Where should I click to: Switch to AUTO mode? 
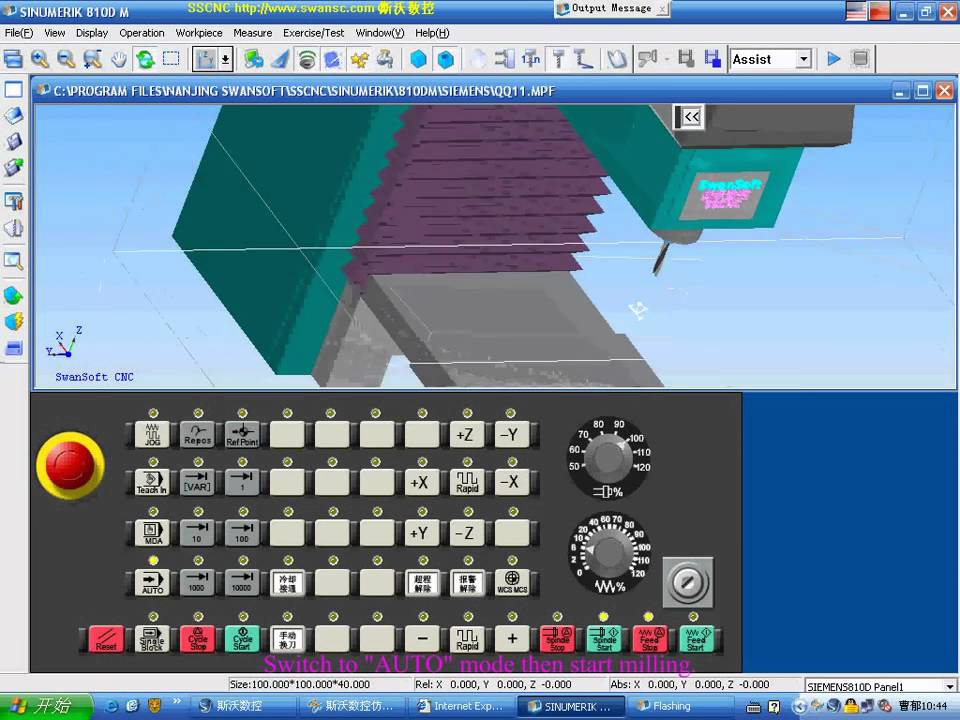click(x=152, y=582)
